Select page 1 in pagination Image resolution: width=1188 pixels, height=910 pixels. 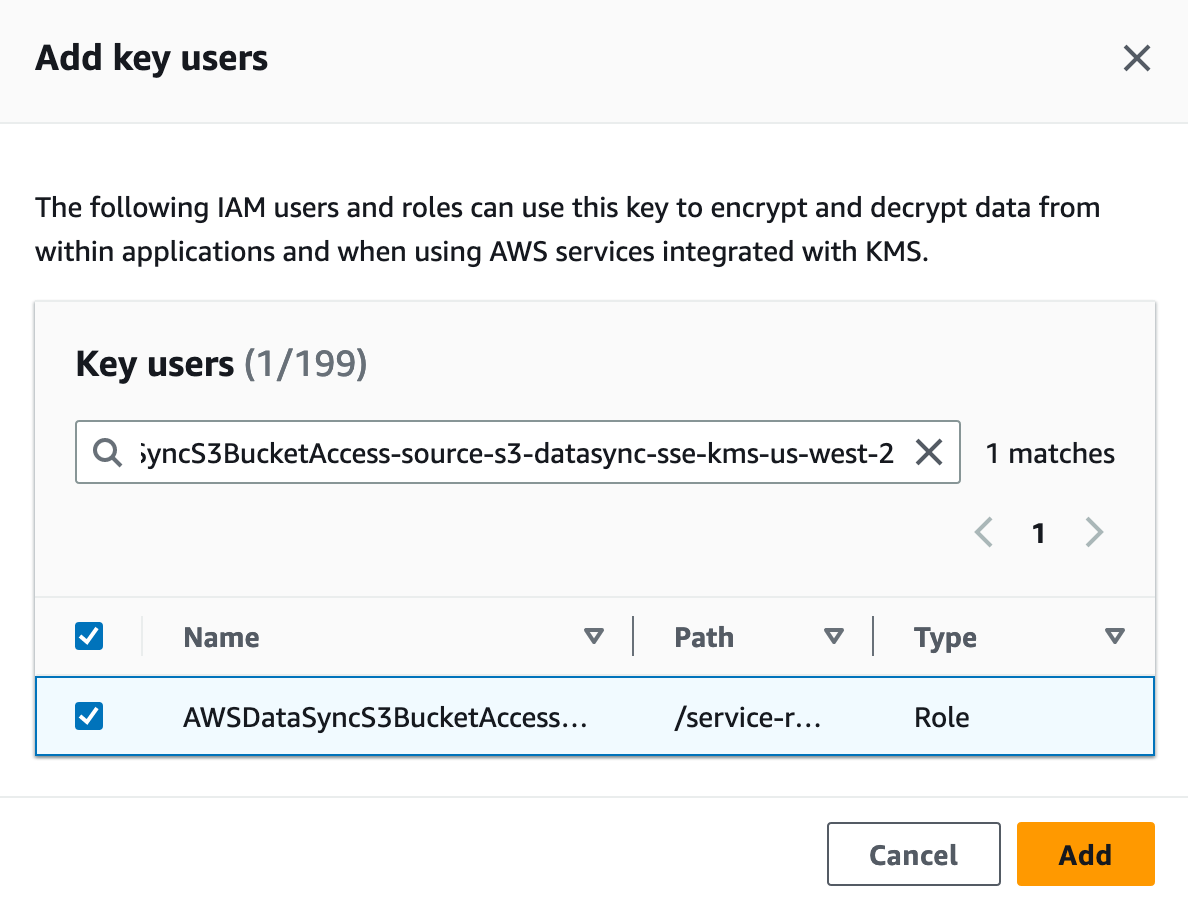pyautogui.click(x=1038, y=533)
